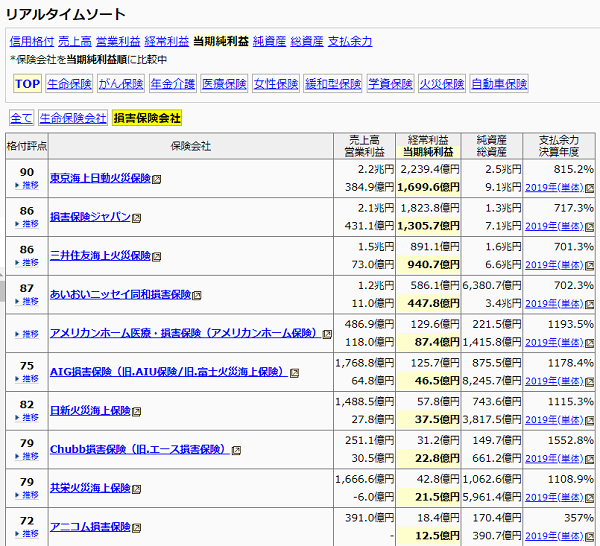The width and height of the screenshot is (600, 546).
Task: Open external link icon beside AIG損害保険
Action: click(x=294, y=373)
